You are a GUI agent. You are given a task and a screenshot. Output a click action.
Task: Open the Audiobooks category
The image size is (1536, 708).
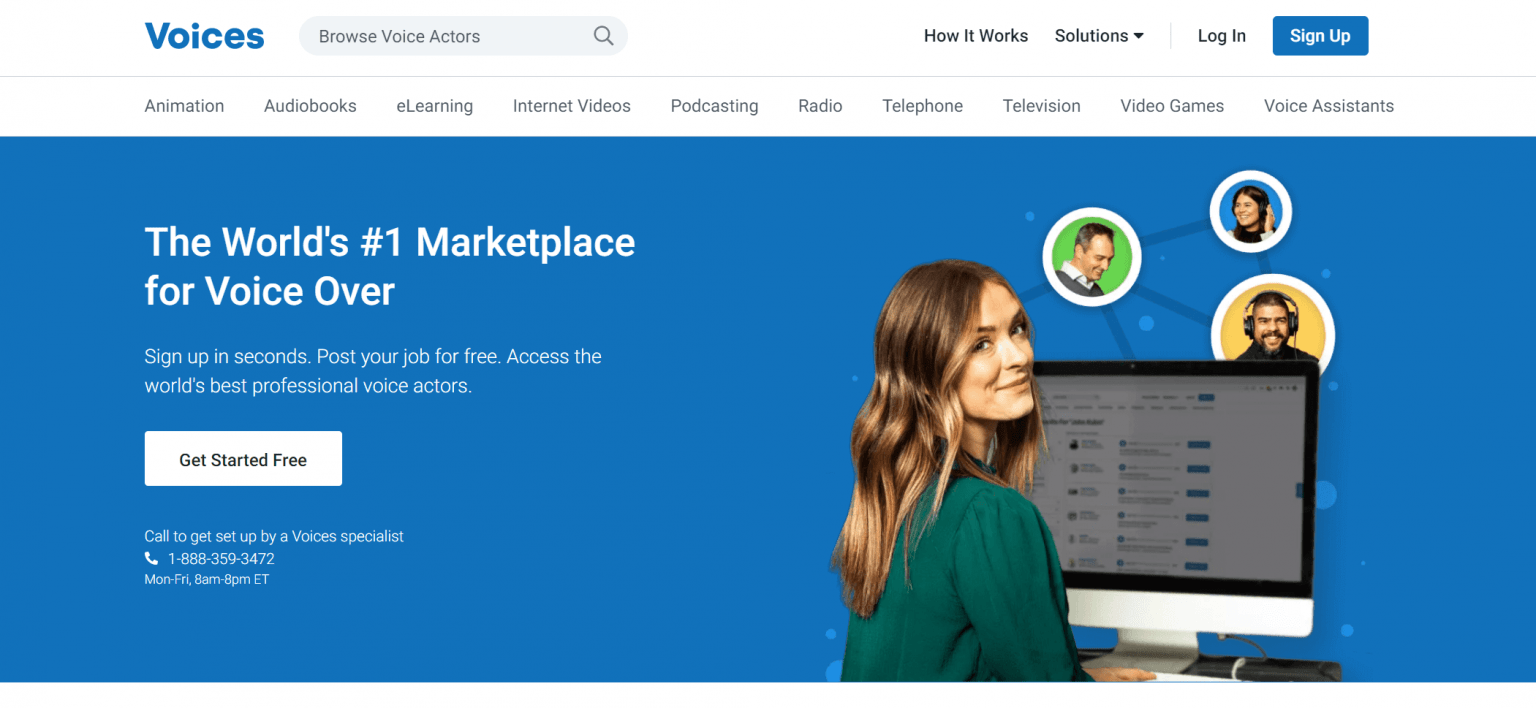pyautogui.click(x=310, y=106)
